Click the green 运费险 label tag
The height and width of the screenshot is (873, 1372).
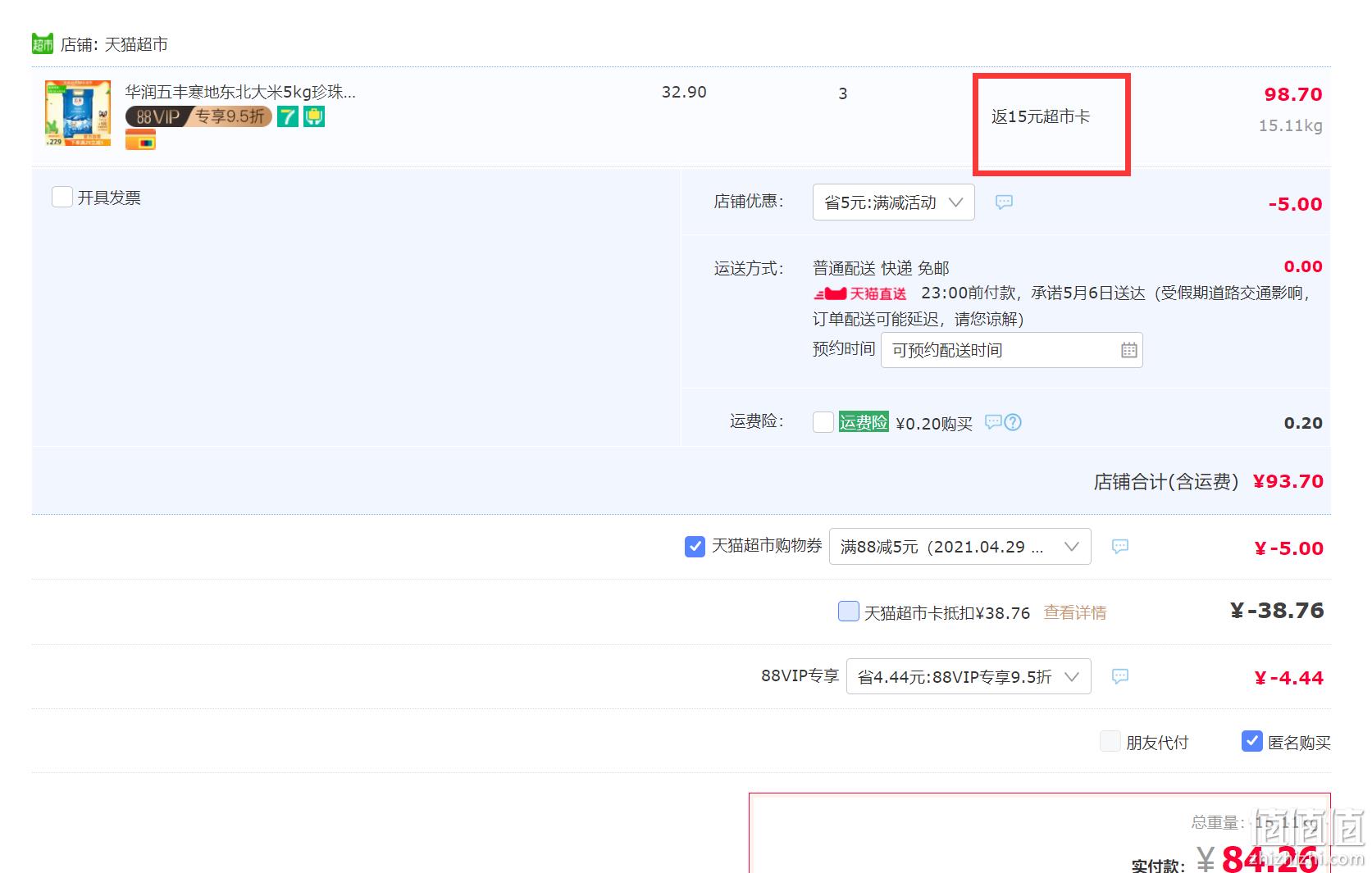[x=864, y=422]
